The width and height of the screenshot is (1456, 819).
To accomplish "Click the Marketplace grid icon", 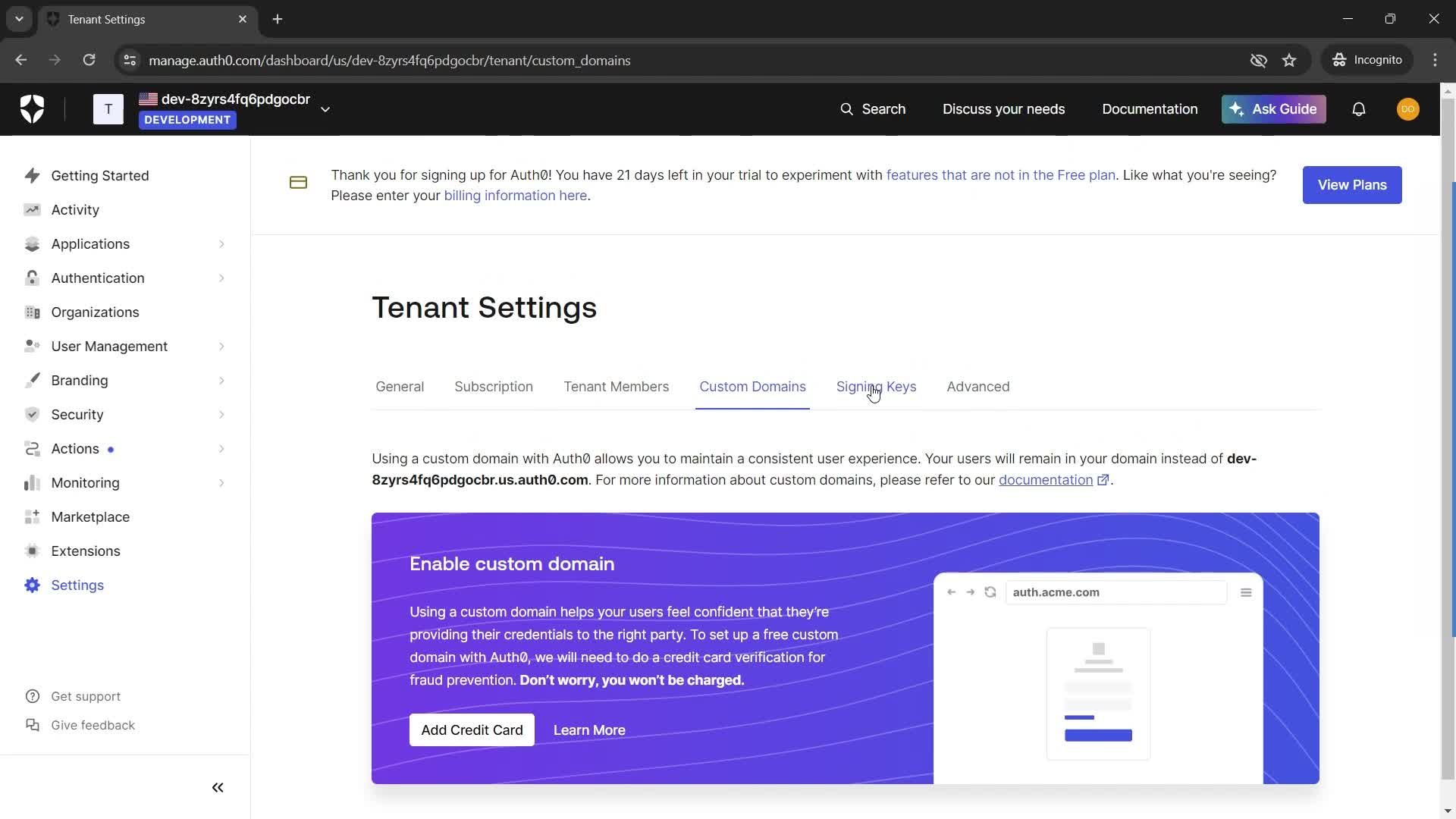I will pyautogui.click(x=32, y=517).
